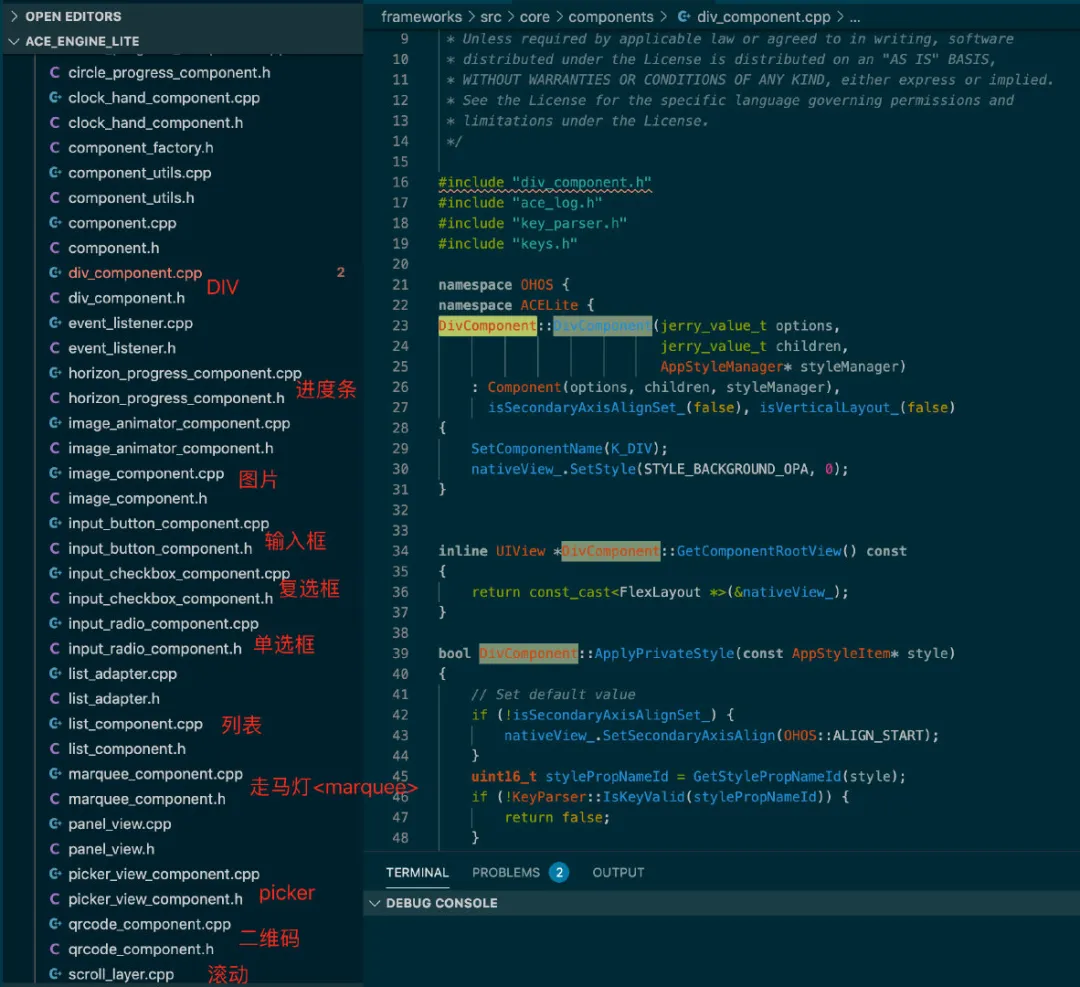Switch to the PROBLEMS tab
Screen dimensions: 1080x987
tap(506, 873)
